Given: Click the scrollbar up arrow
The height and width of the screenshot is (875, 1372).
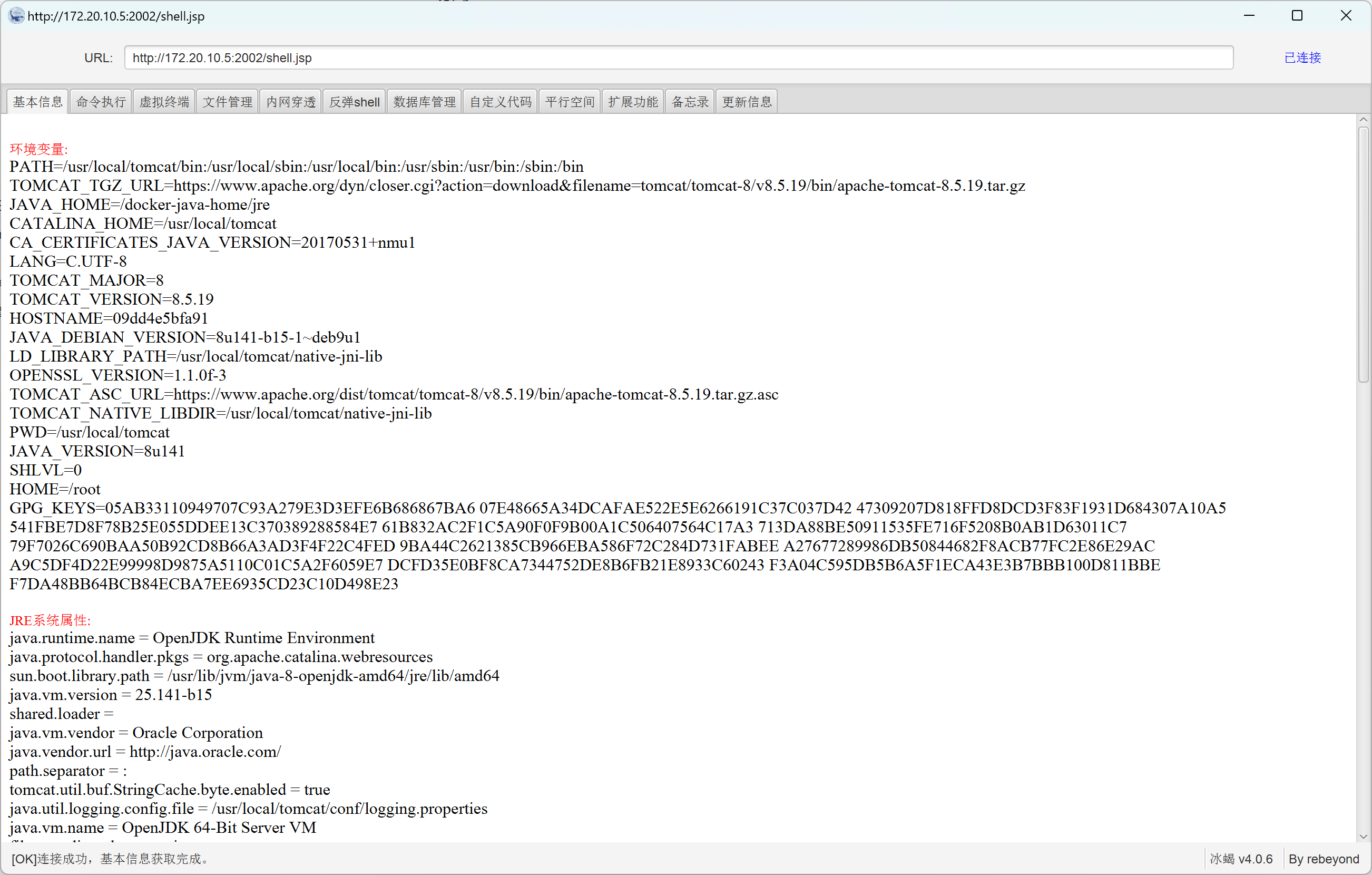Looking at the screenshot, I should pos(1363,120).
